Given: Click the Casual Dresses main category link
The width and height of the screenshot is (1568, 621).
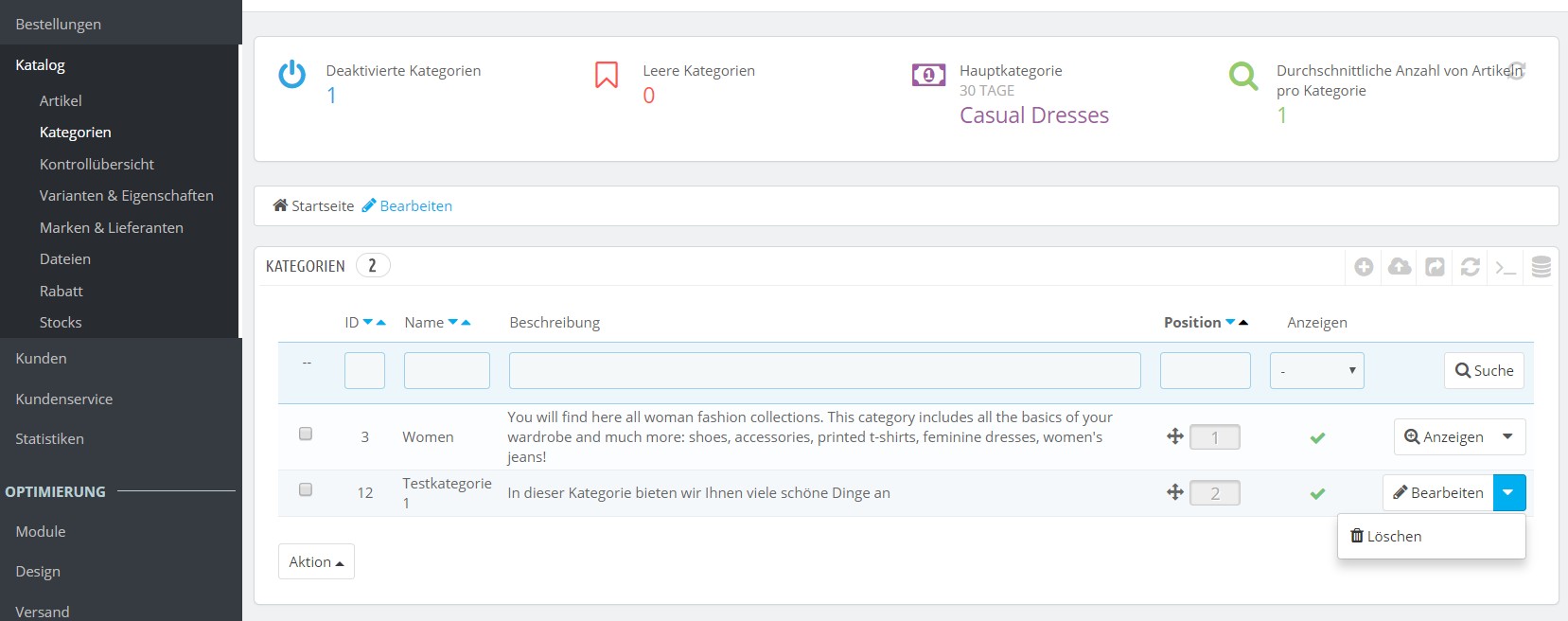Looking at the screenshot, I should (1034, 115).
